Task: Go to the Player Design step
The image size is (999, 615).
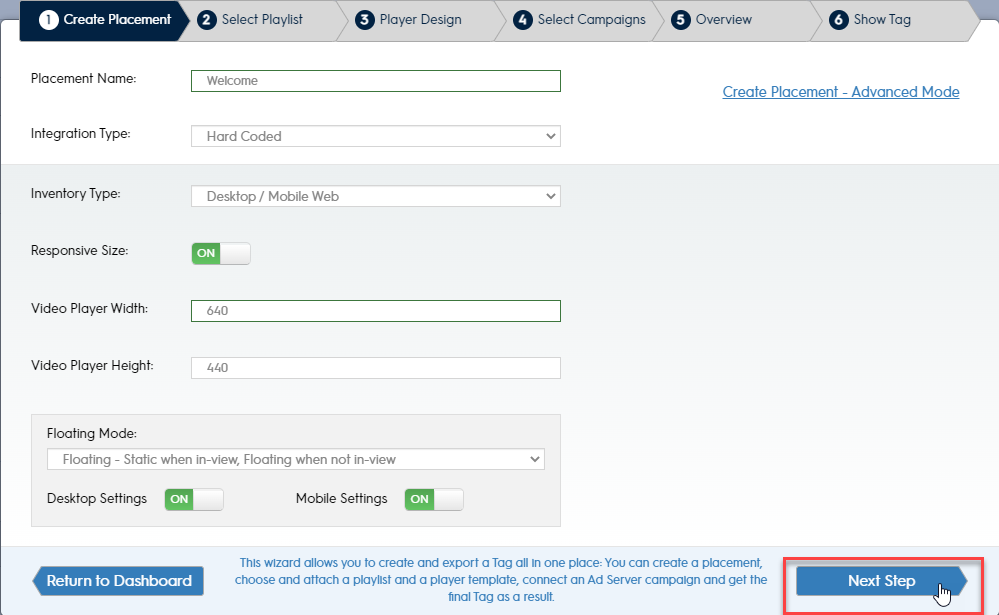Action: click(x=420, y=20)
